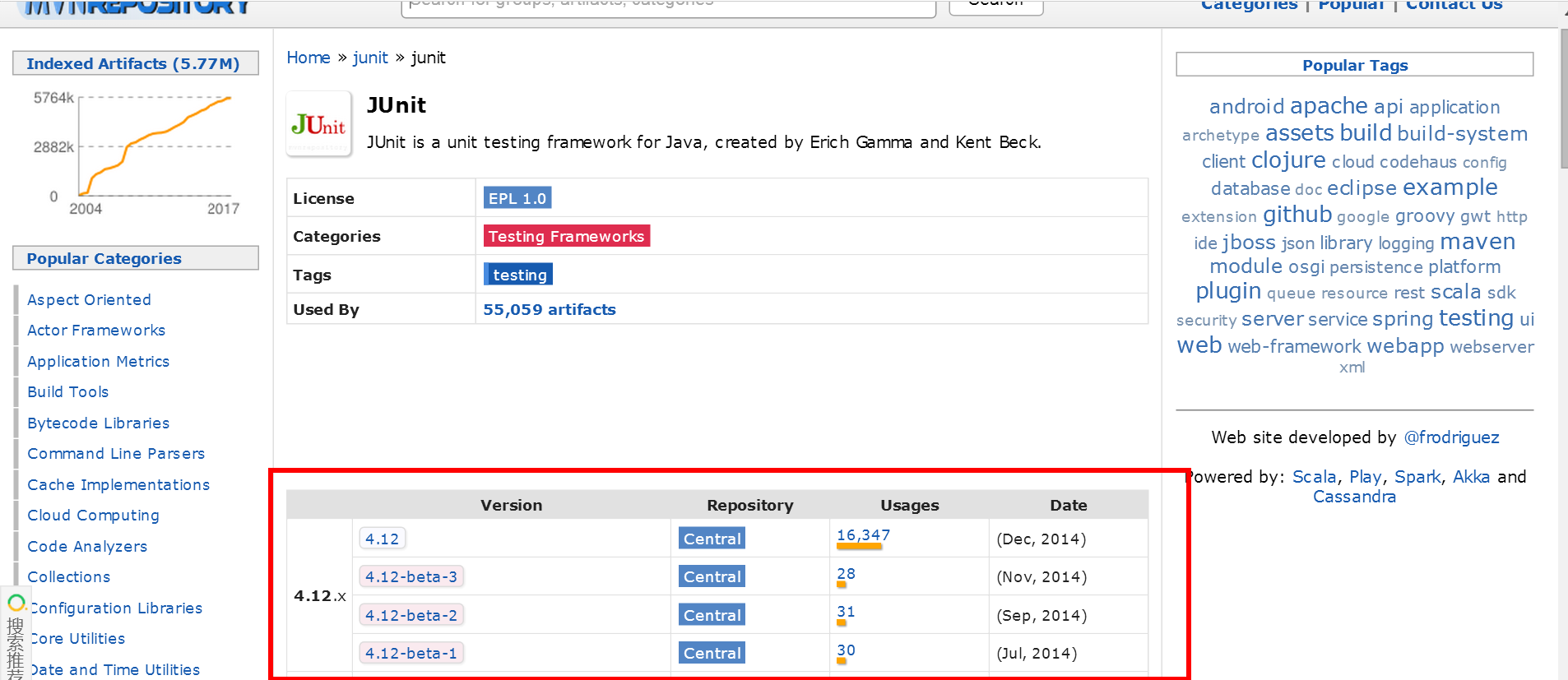1568x680 pixels.
Task: Open Configuration Libraries category
Action: 116,608
